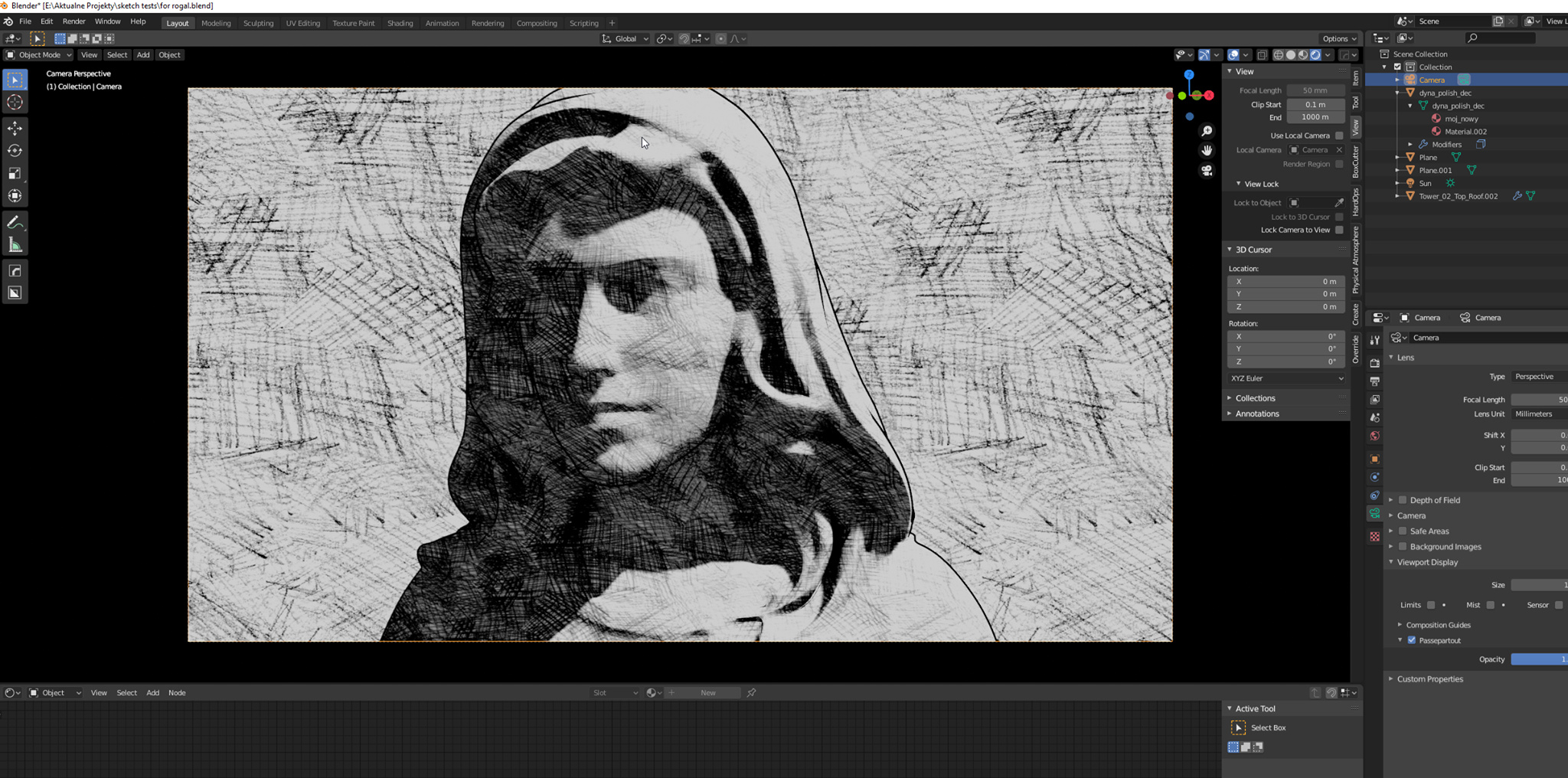This screenshot has width=1568, height=778.
Task: Activate the Annotate tool
Action: 15,222
